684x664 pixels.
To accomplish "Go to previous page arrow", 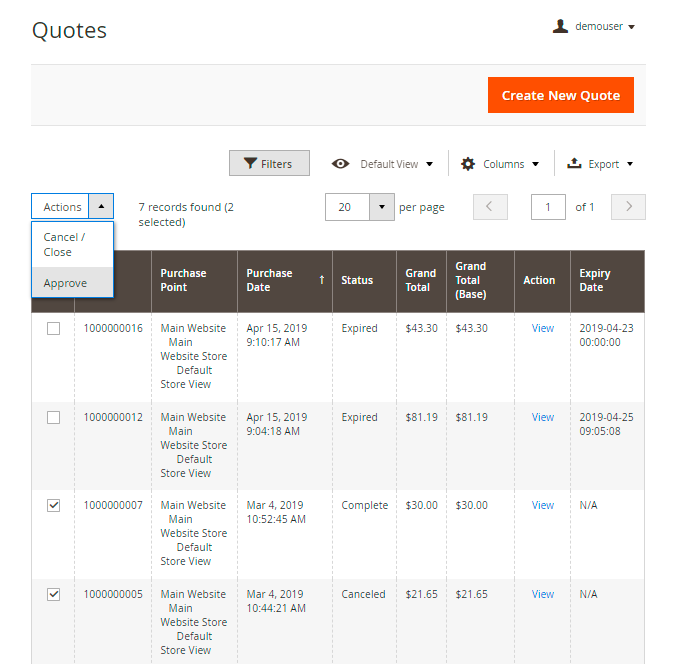I will pyautogui.click(x=490, y=207).
